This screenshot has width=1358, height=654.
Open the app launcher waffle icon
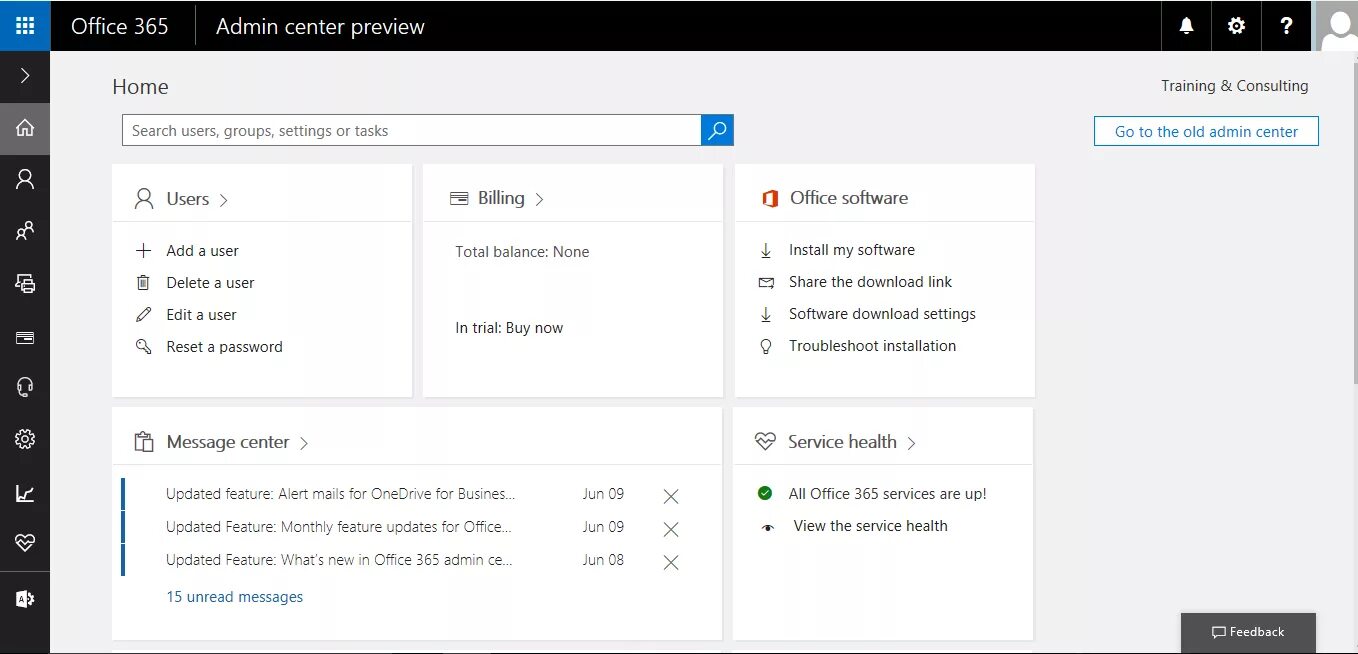point(25,25)
